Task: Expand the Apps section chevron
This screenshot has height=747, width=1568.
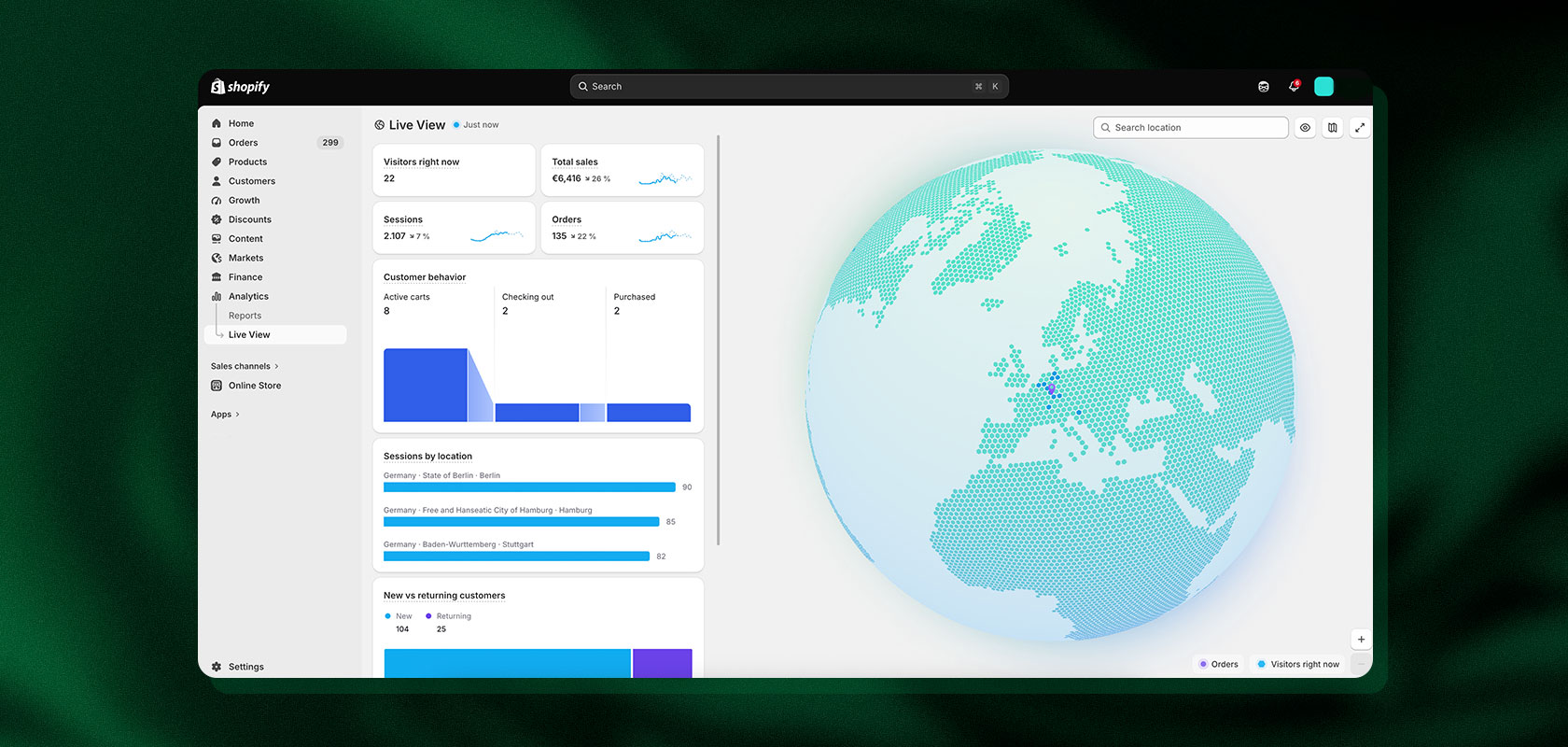Action: [x=237, y=415]
